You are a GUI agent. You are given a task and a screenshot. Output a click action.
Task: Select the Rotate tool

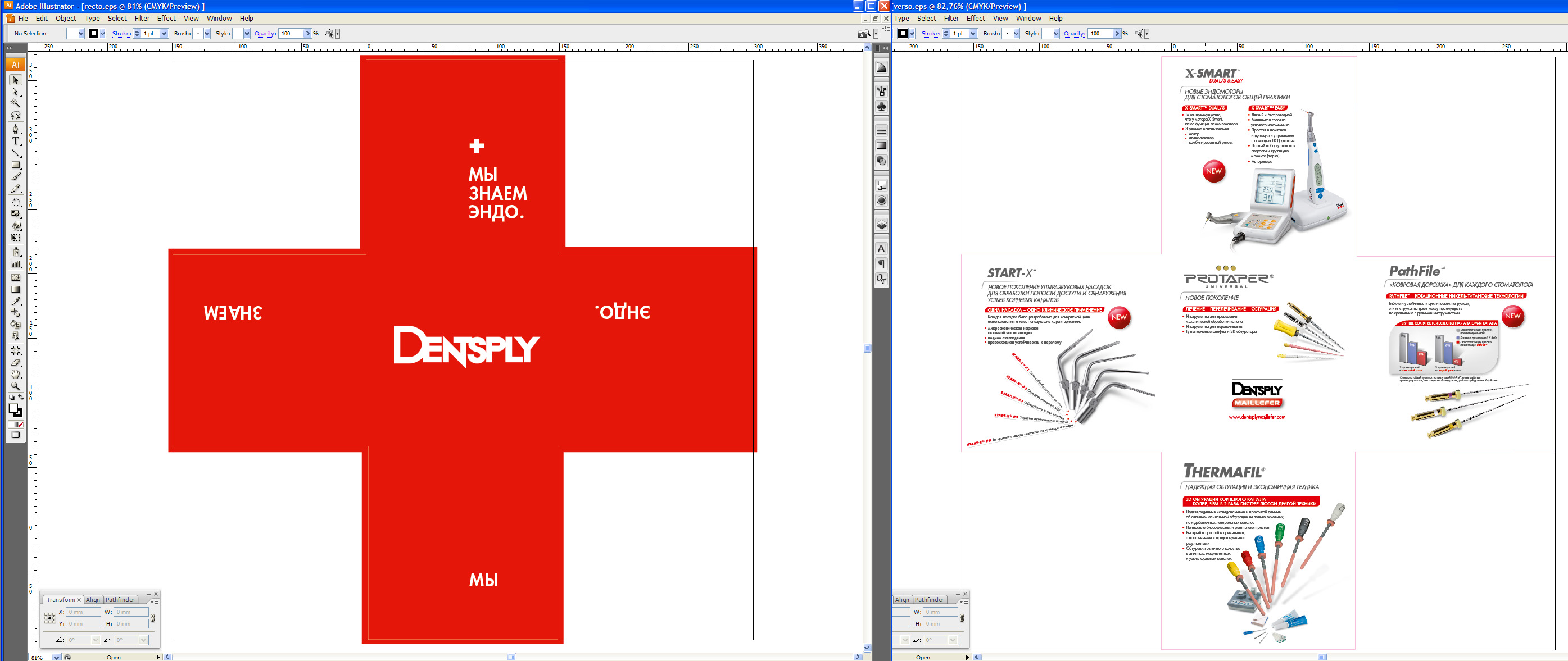coord(16,202)
